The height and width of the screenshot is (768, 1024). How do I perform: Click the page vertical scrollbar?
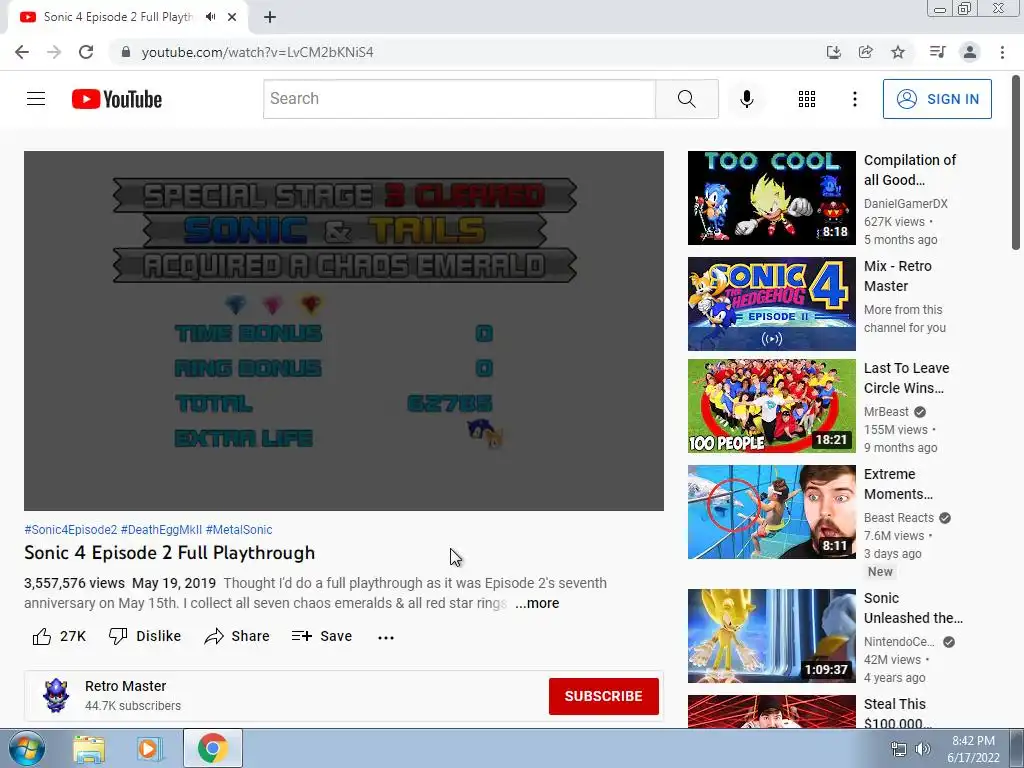point(1016,163)
